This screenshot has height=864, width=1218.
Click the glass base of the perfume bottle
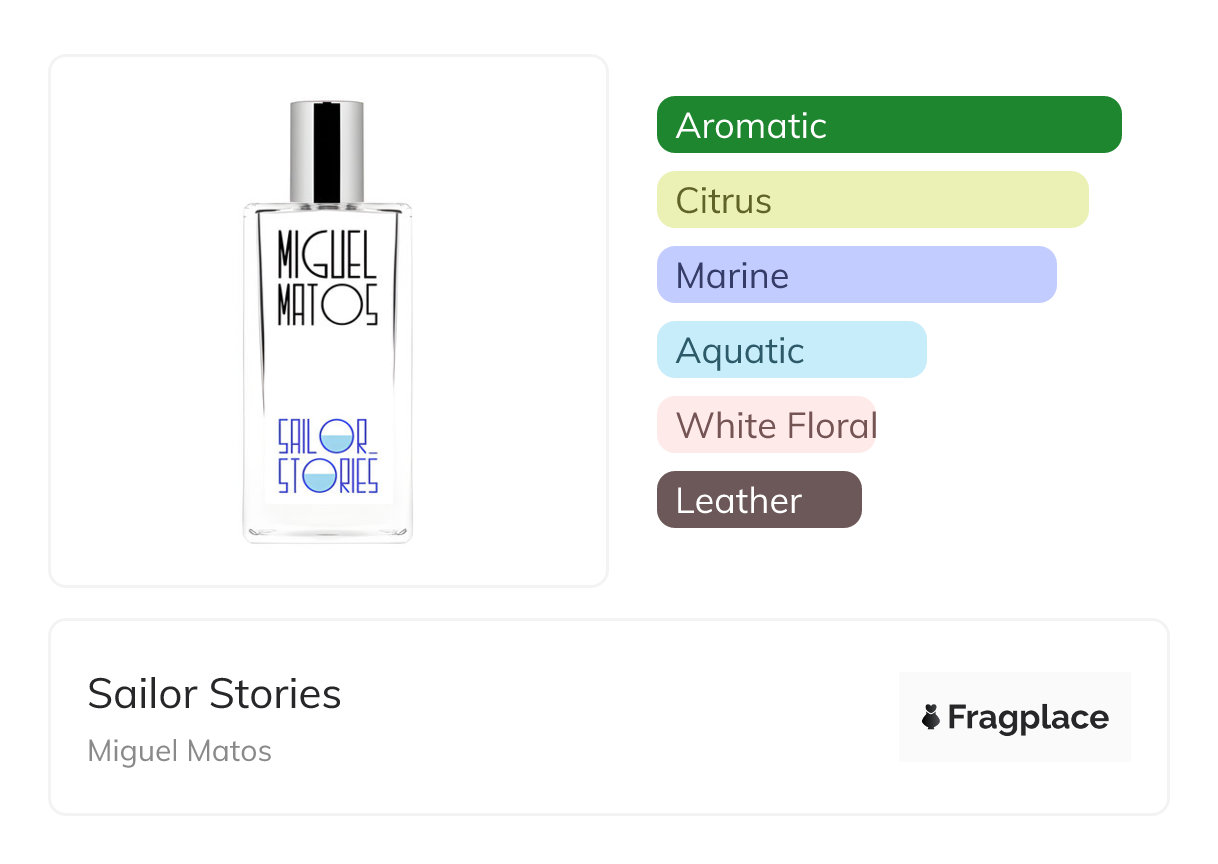coord(328,528)
